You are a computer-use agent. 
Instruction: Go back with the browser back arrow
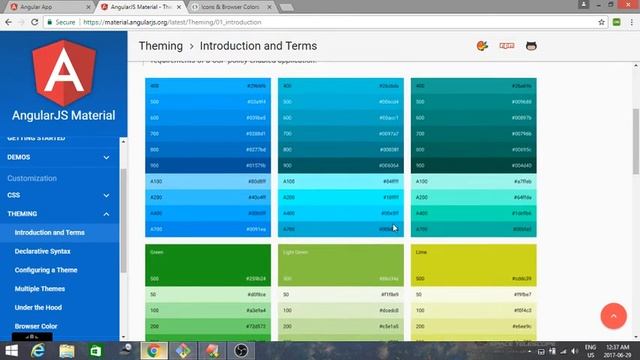pyautogui.click(x=8, y=22)
